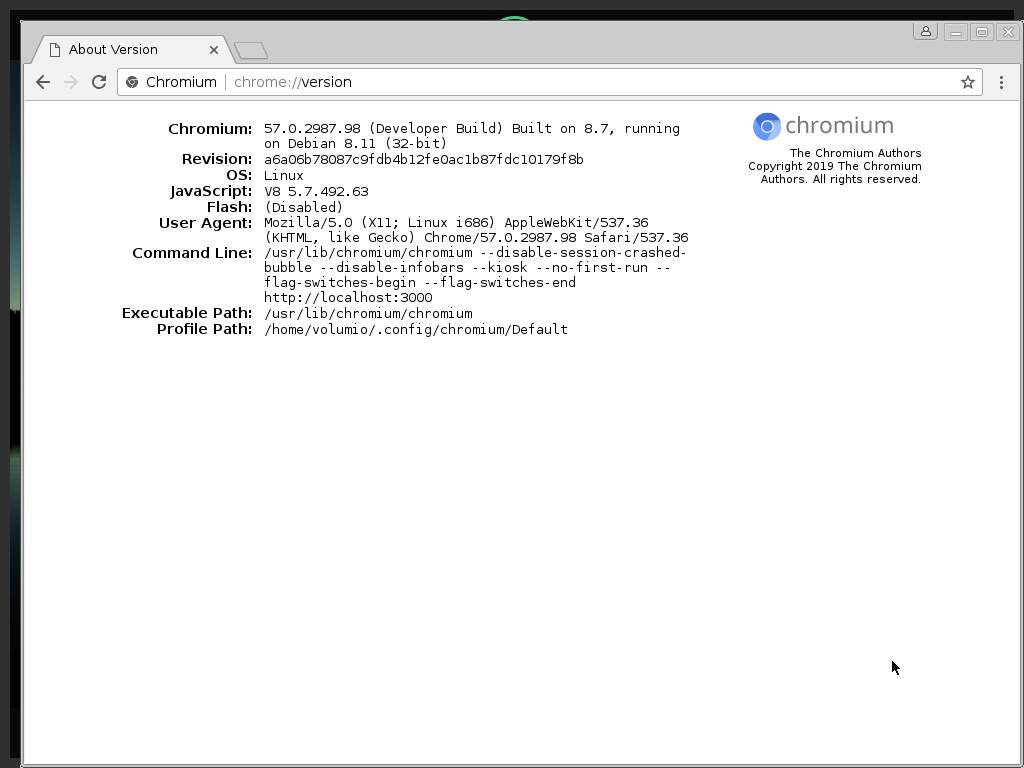Click the Flash value (Disabled)
Image resolution: width=1024 pixels, height=768 pixels.
[304, 208]
